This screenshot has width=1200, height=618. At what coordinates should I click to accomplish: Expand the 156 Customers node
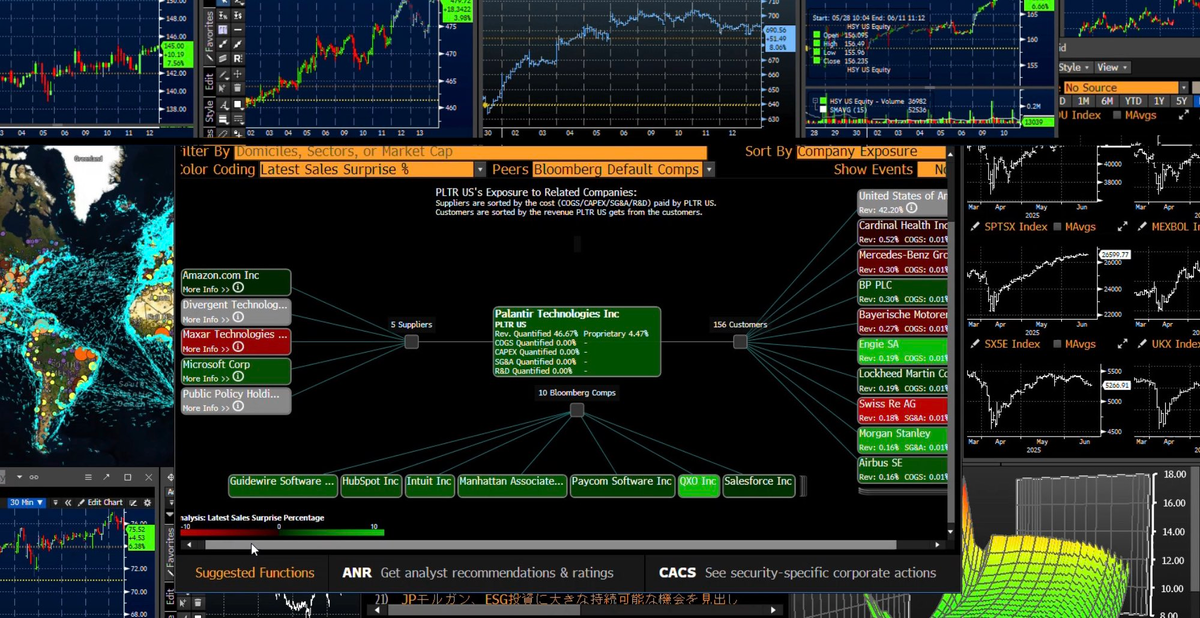tap(740, 342)
